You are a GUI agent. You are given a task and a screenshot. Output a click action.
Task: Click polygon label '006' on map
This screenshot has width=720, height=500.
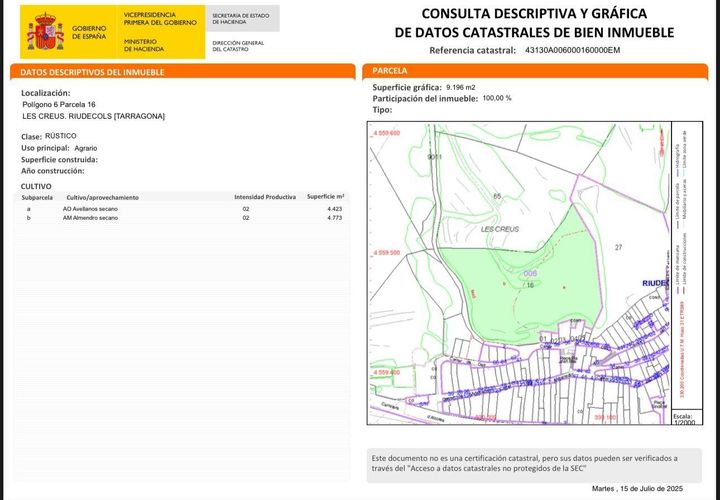(530, 274)
